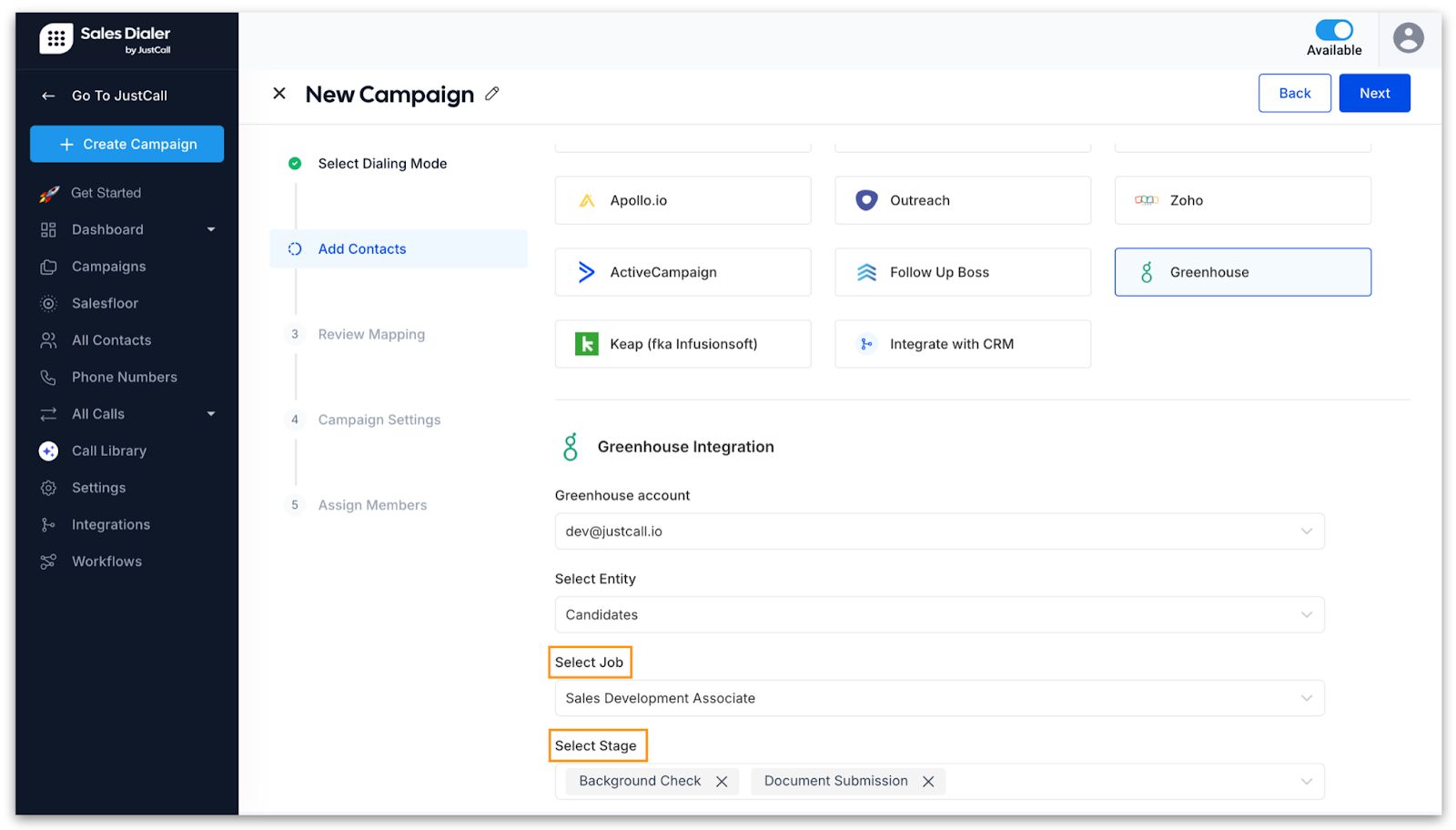
Task: Click the All Calls arrows icon
Action: point(48,414)
